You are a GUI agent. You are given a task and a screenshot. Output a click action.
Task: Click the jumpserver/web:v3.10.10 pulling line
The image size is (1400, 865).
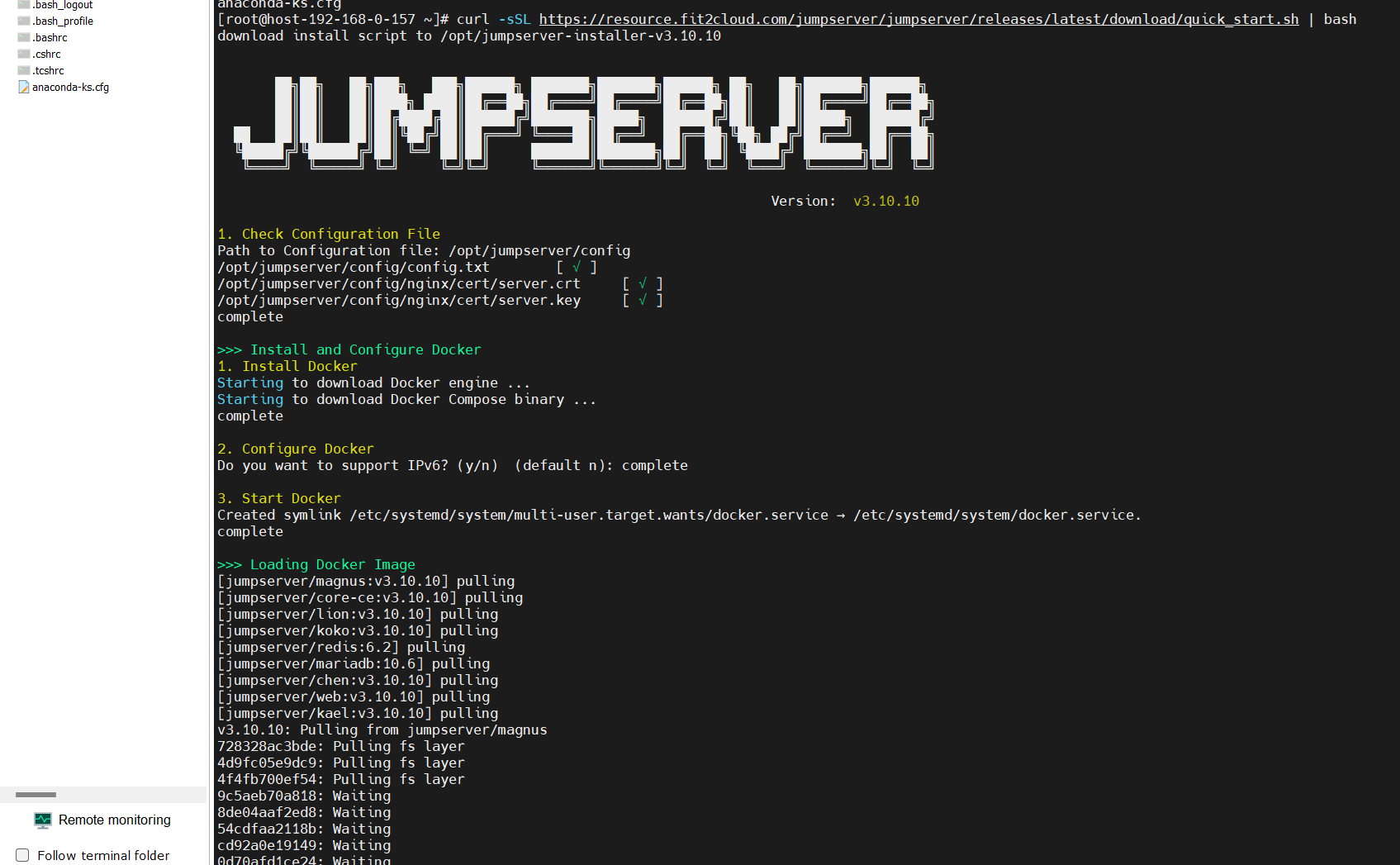click(x=354, y=696)
